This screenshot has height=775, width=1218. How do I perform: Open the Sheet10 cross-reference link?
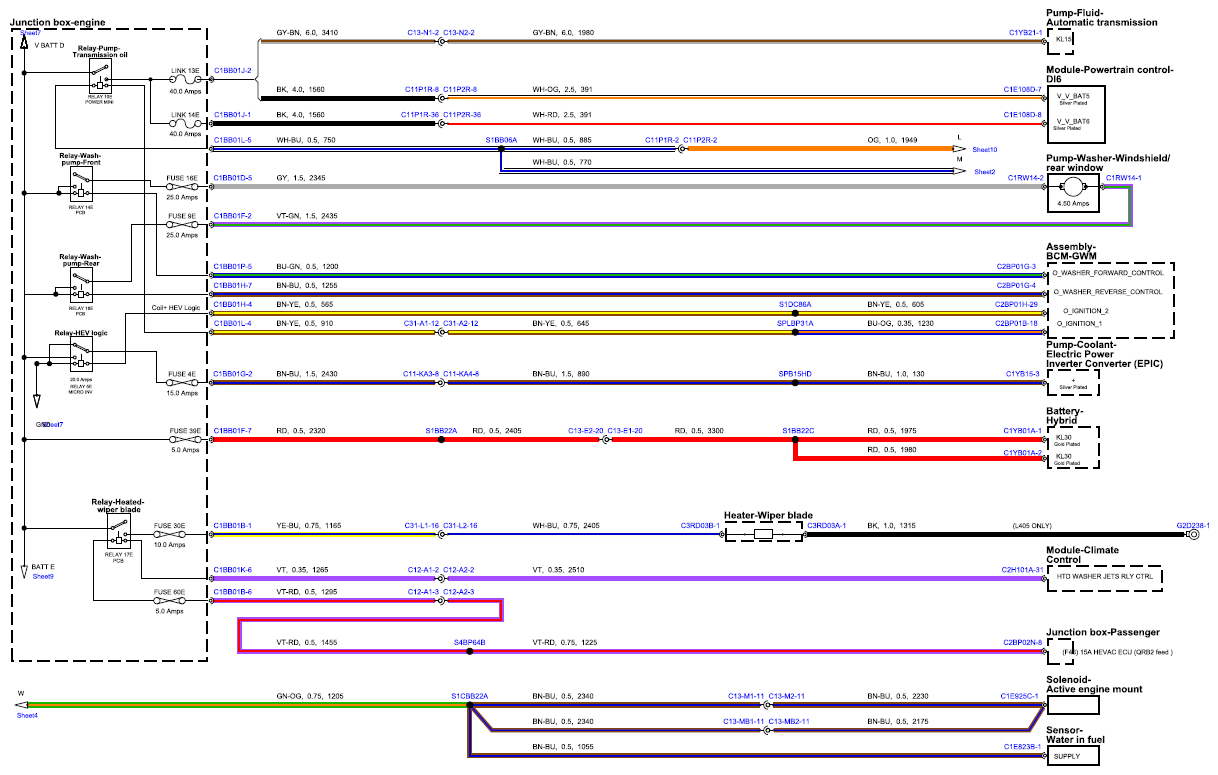click(984, 150)
